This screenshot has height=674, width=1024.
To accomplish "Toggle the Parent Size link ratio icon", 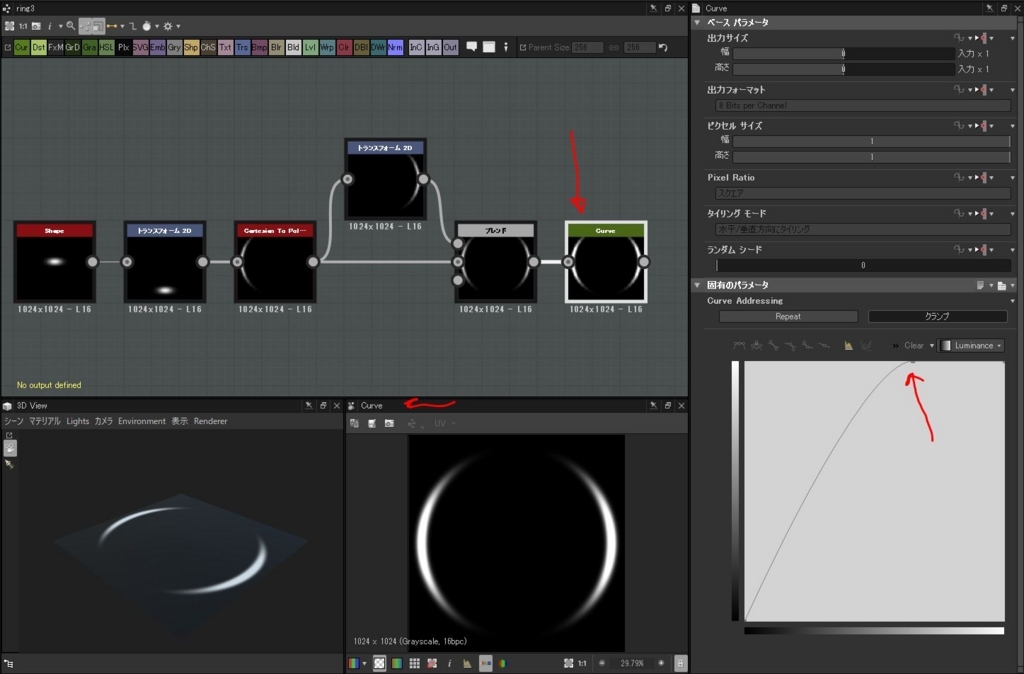I will click(613, 47).
